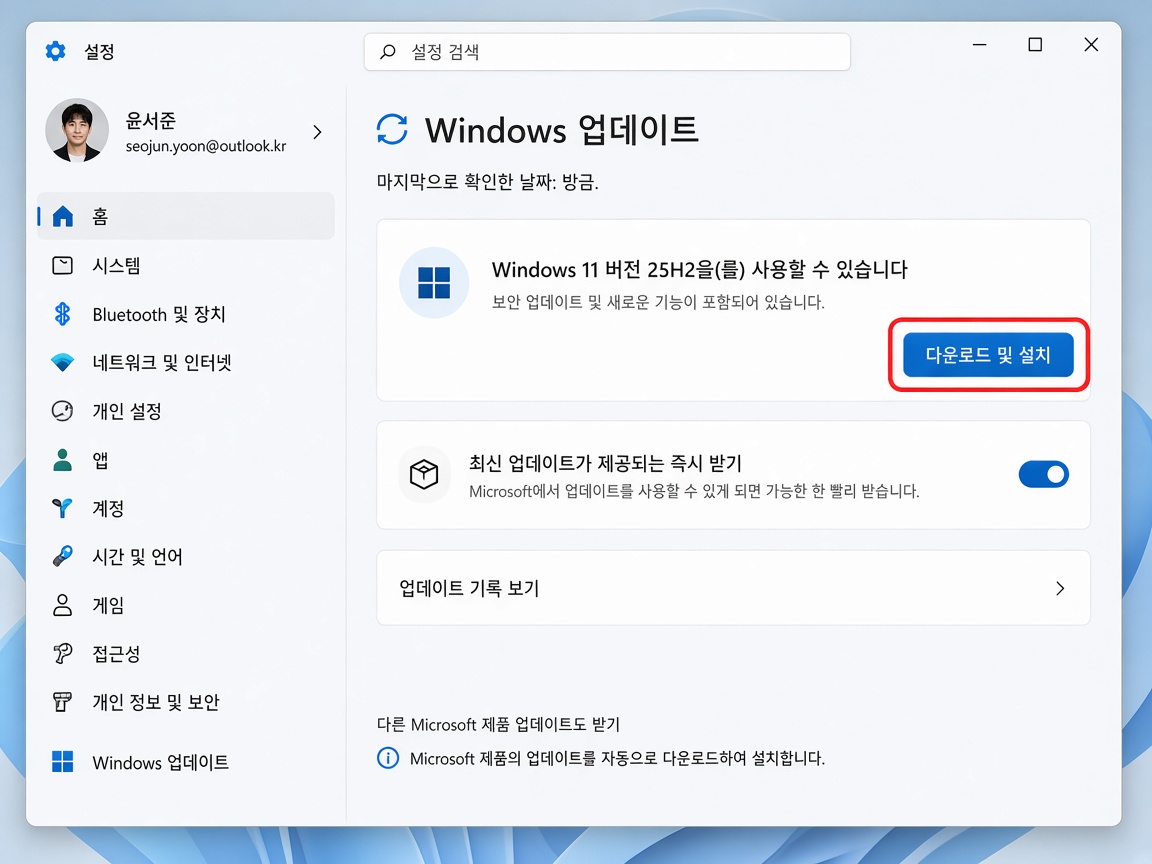Click the 계정 sidebar icon
The width and height of the screenshot is (1152, 864).
click(x=62, y=508)
